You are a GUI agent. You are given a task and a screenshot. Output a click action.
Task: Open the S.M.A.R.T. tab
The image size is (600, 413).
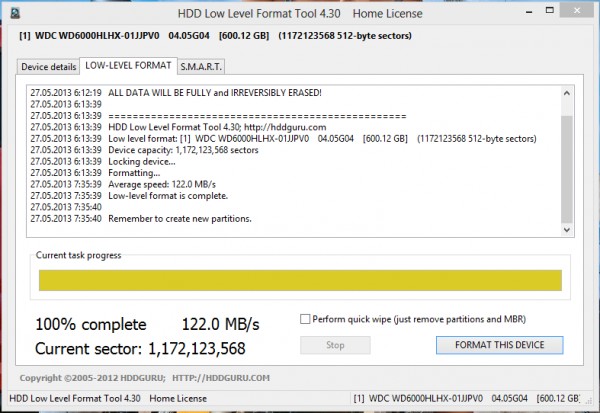pos(201,67)
